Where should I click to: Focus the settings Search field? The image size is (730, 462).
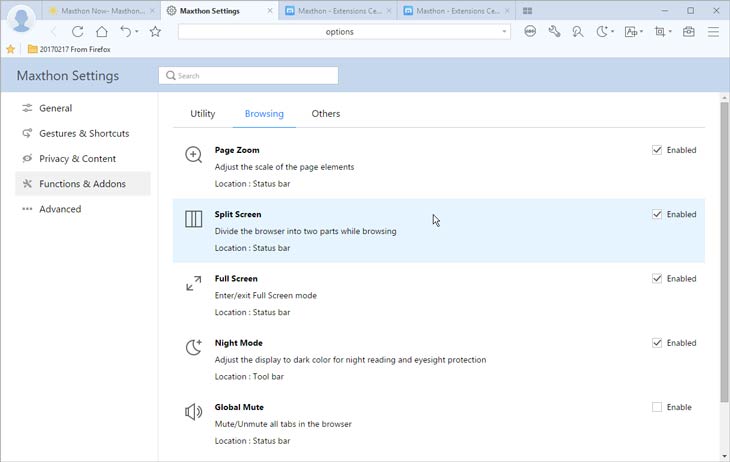[x=248, y=75]
